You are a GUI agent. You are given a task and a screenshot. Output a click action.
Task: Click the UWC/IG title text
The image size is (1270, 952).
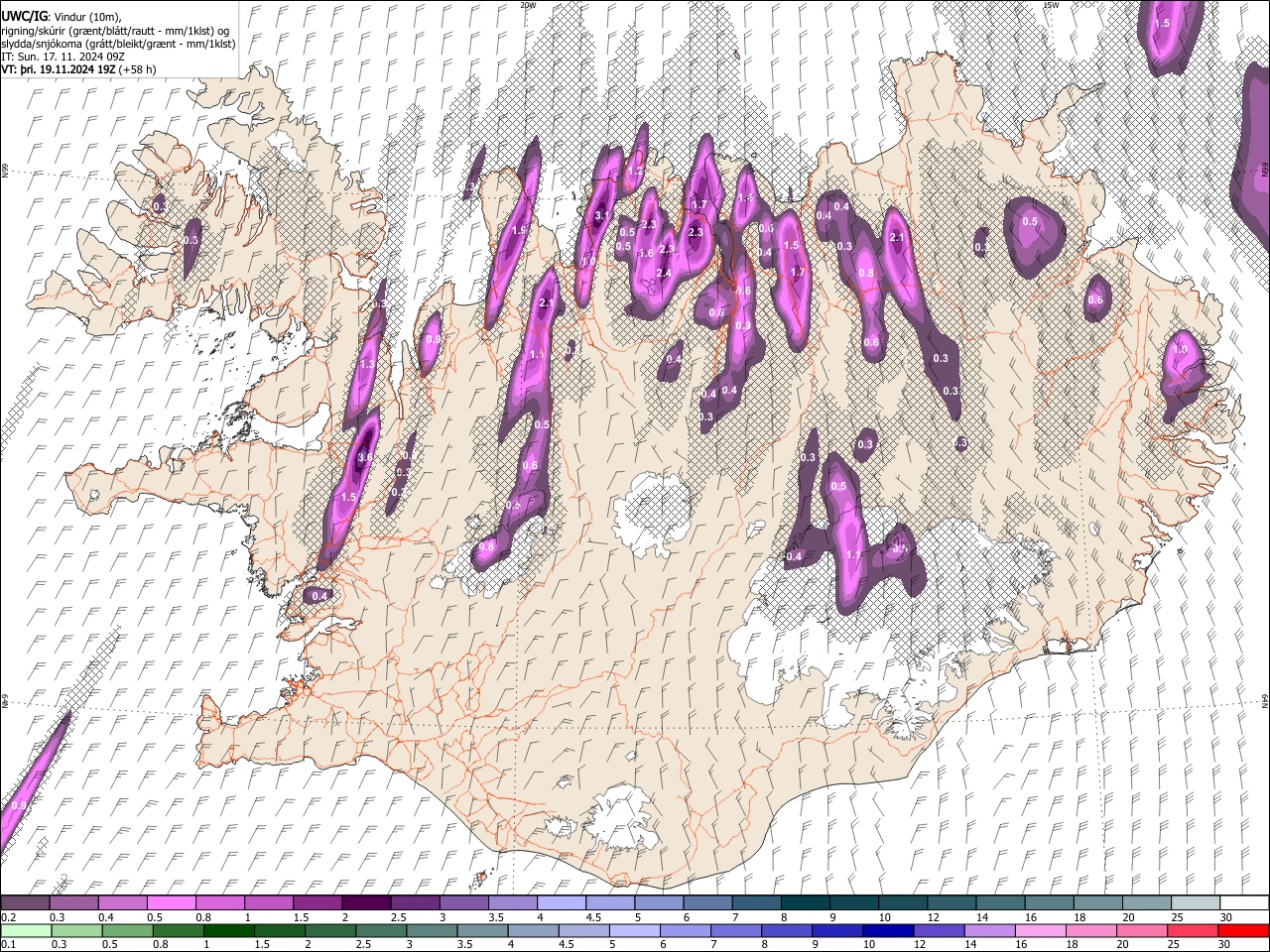24,16
